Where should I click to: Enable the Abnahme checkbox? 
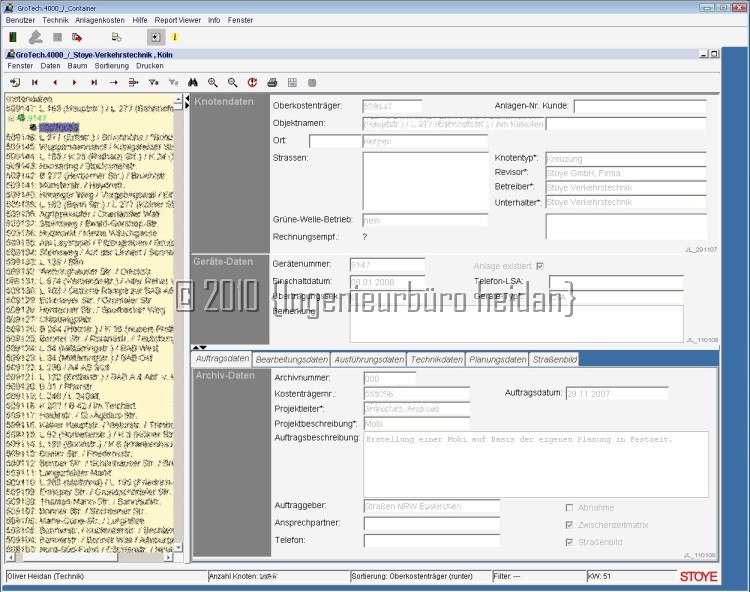(x=570, y=507)
